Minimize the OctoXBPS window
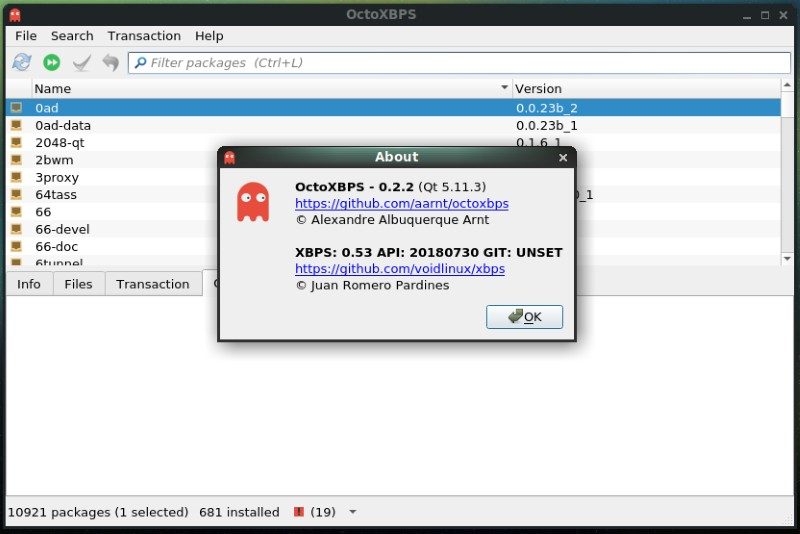The width and height of the screenshot is (800, 534). pos(747,16)
